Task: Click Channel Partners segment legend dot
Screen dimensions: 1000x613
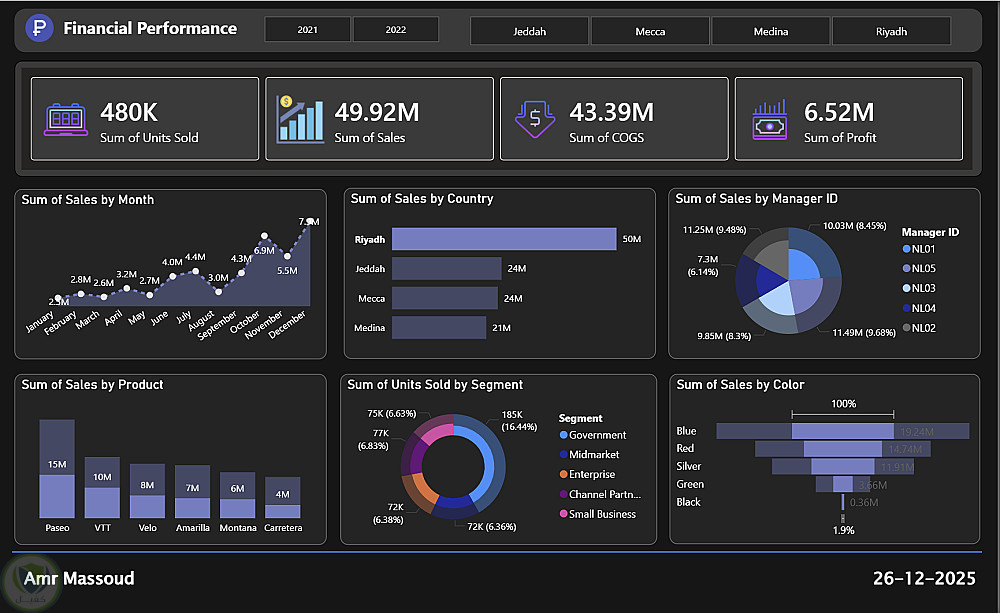Action: pos(563,494)
